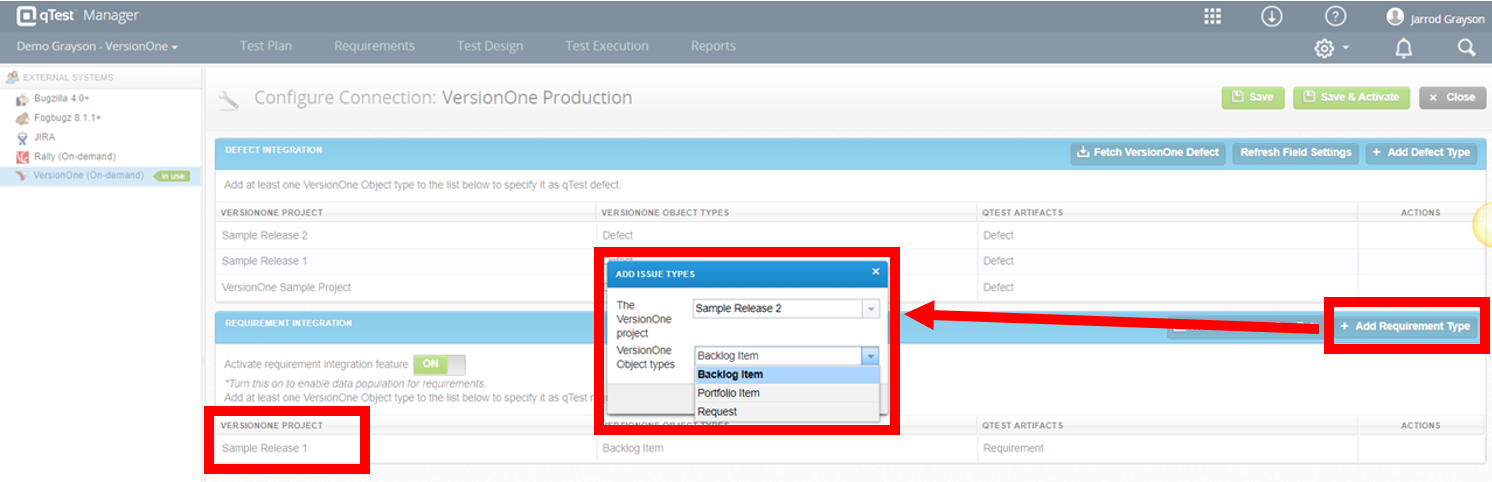
Task: Open the apps grid icon
Action: pyautogui.click(x=1212, y=16)
